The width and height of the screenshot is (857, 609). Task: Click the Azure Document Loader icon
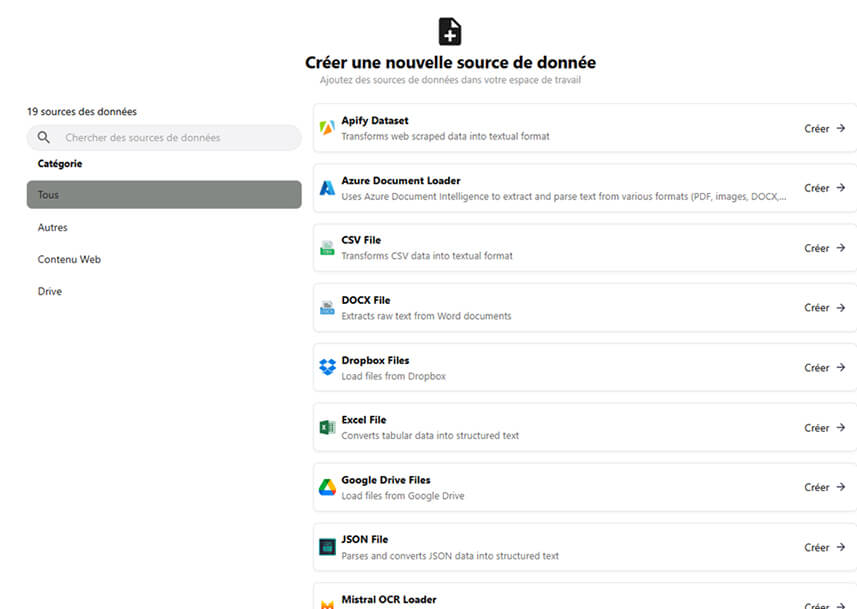pyautogui.click(x=328, y=187)
